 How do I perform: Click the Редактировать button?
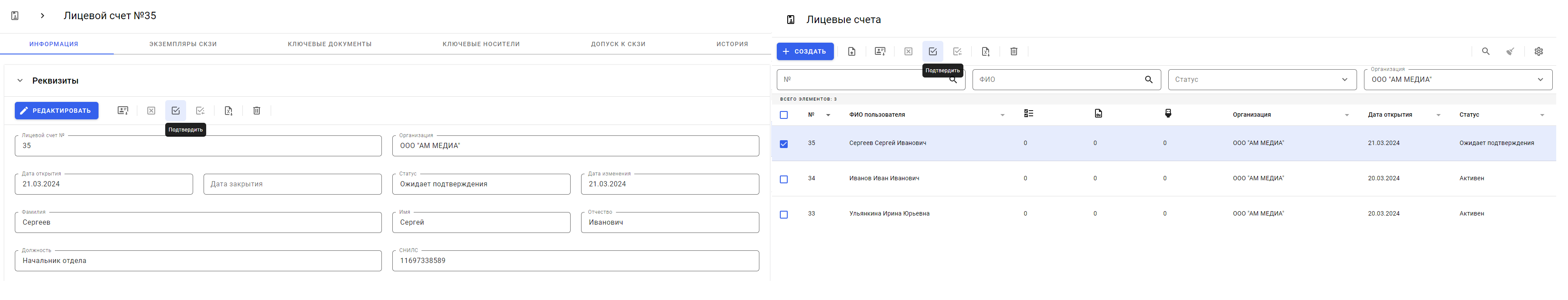tap(57, 111)
